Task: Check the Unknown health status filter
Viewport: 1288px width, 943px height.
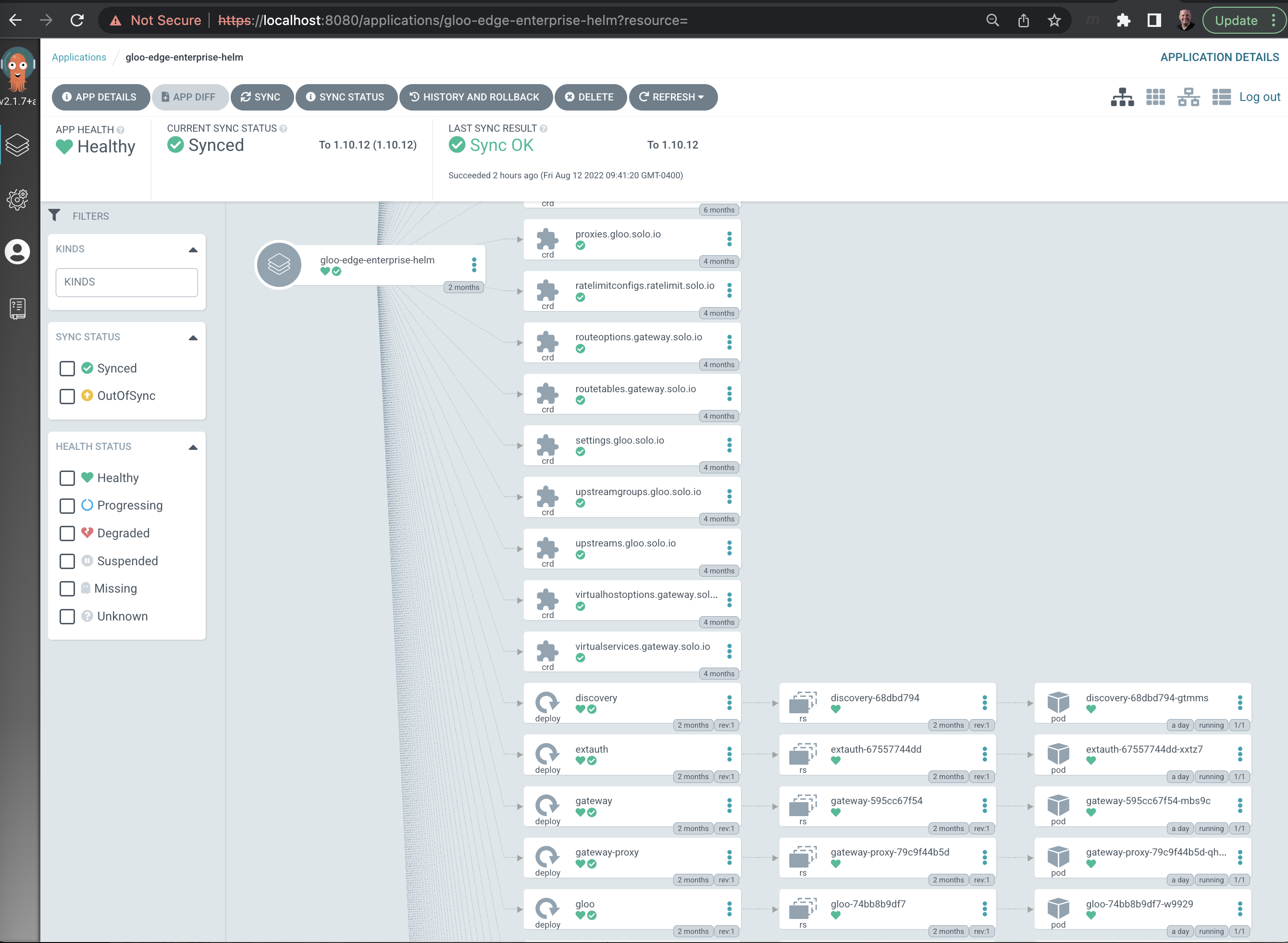Action: (67, 617)
